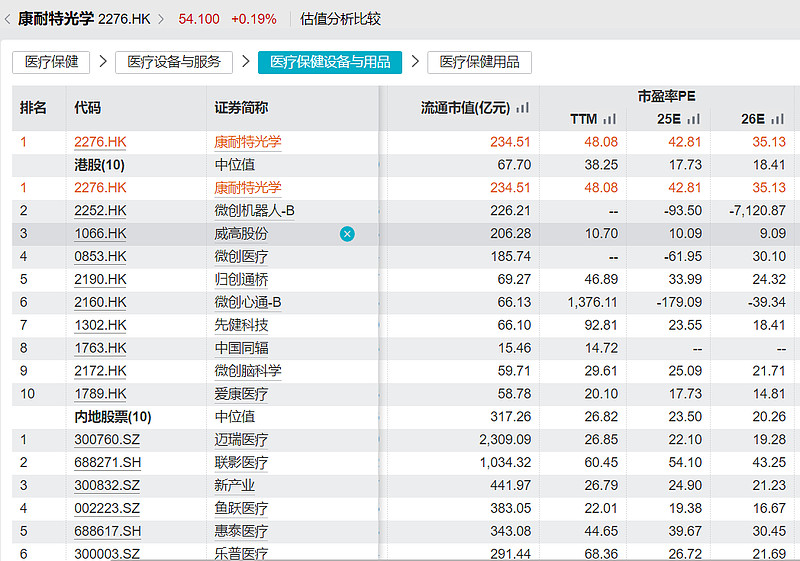Click the 证券简称 column header
800x561 pixels.
click(241, 108)
